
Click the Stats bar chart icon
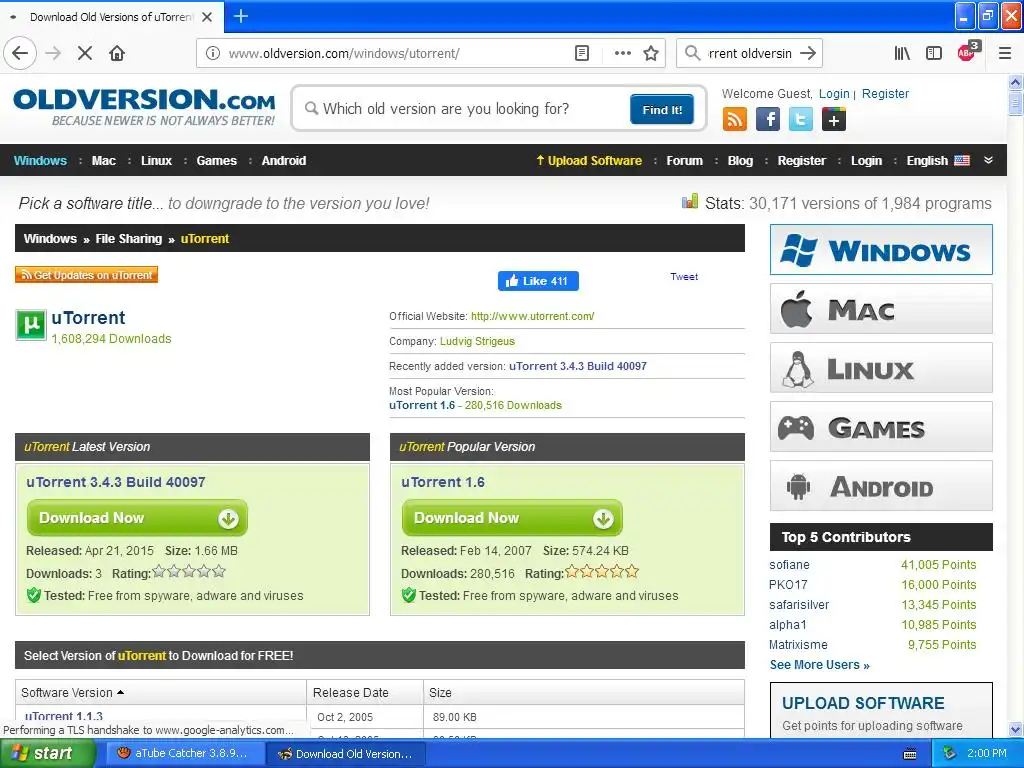(690, 201)
